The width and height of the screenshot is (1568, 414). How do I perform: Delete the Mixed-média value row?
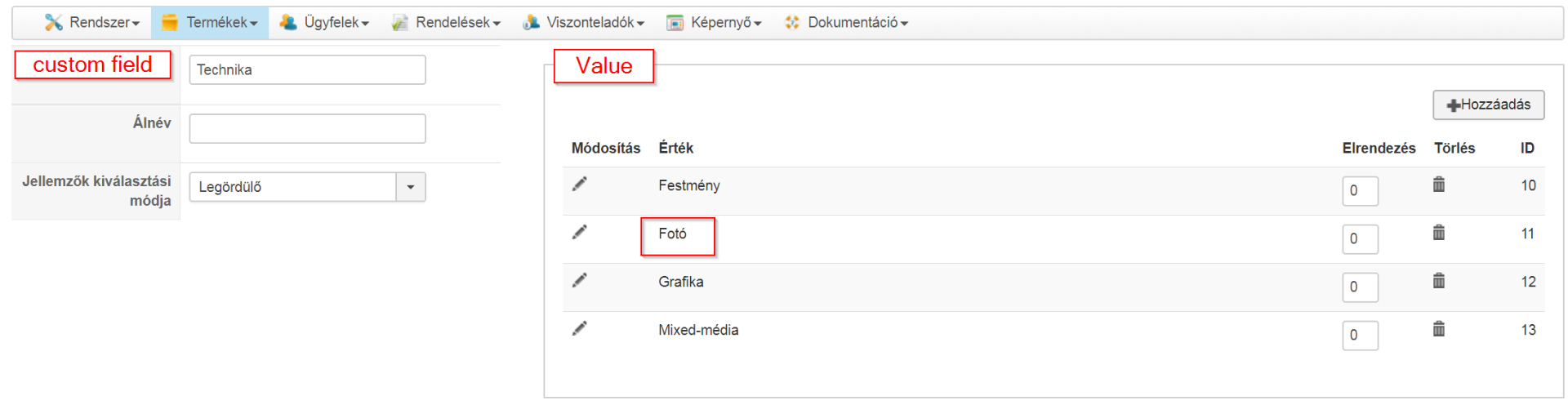point(1438,329)
